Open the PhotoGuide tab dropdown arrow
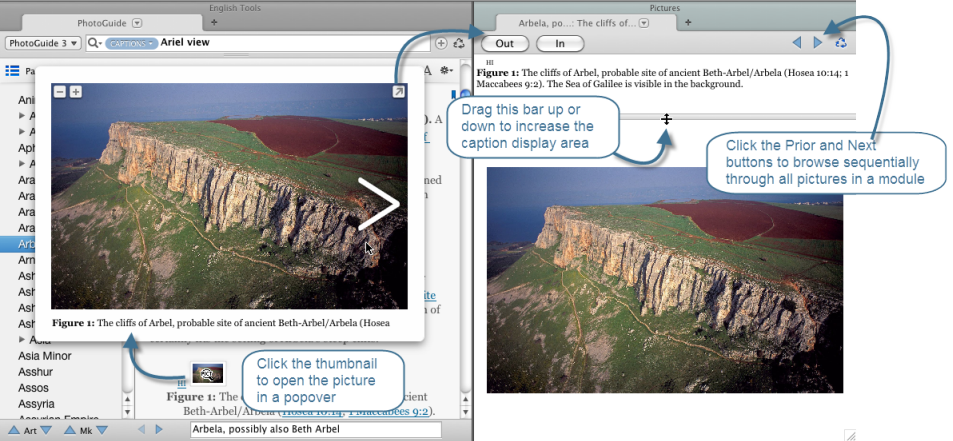 (138, 22)
